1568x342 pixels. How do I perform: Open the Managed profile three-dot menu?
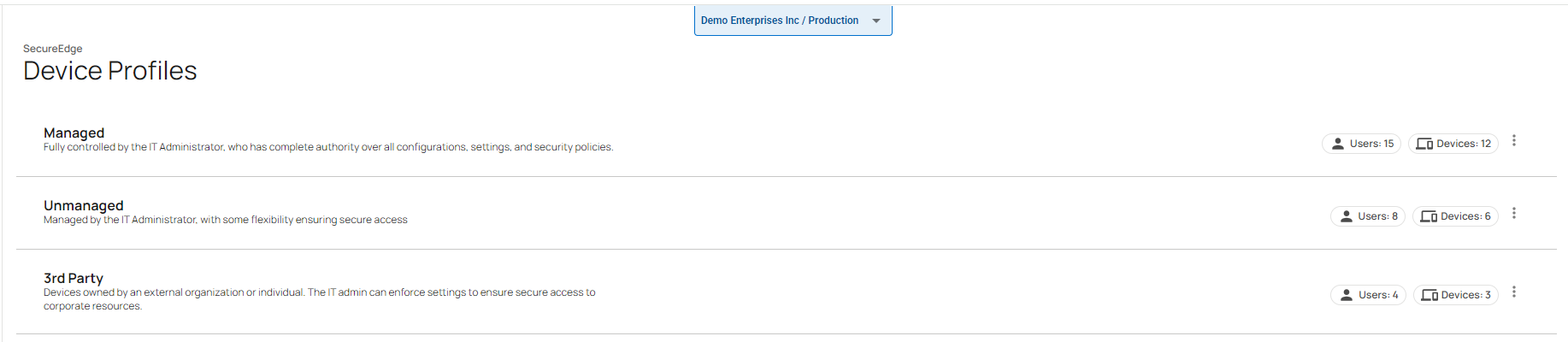pos(1513,141)
